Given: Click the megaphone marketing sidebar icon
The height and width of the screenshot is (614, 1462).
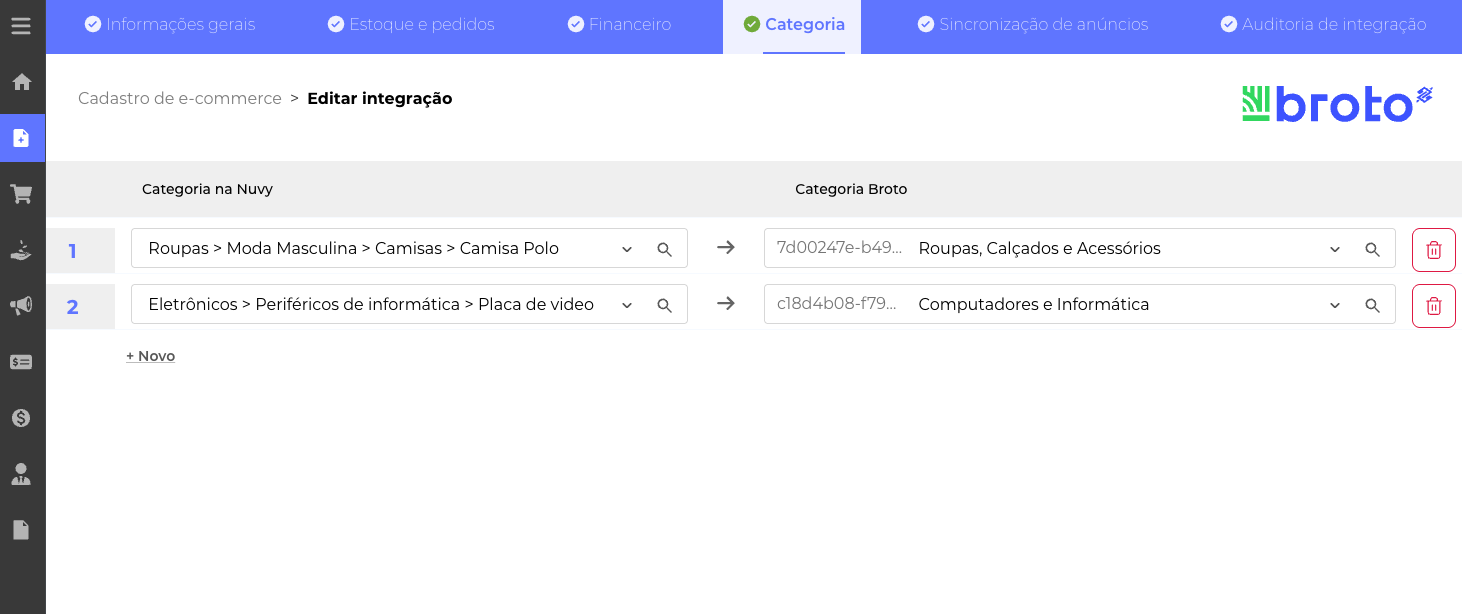Looking at the screenshot, I should pyautogui.click(x=21, y=306).
